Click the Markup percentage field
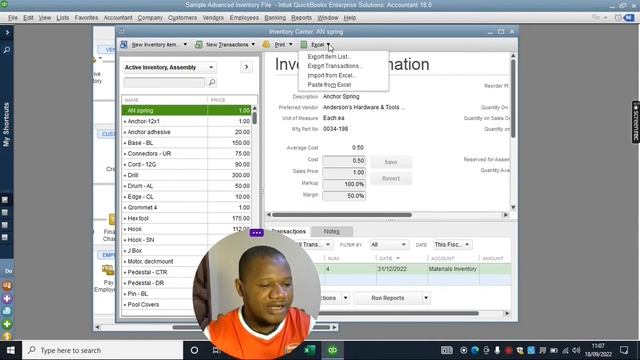This screenshot has height=360, width=640. 344,184
